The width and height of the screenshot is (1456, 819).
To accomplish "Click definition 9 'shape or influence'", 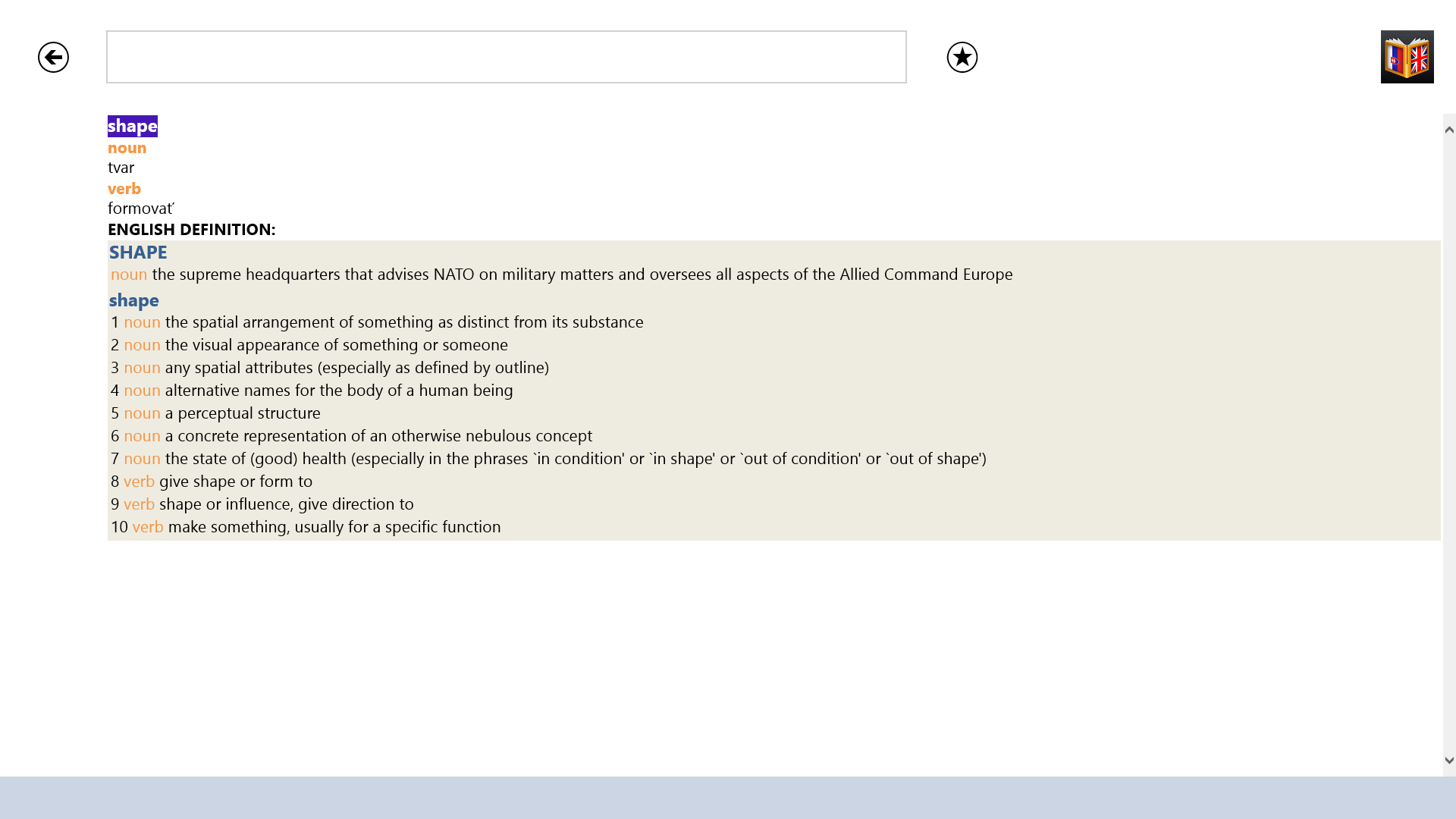I will pos(286,504).
